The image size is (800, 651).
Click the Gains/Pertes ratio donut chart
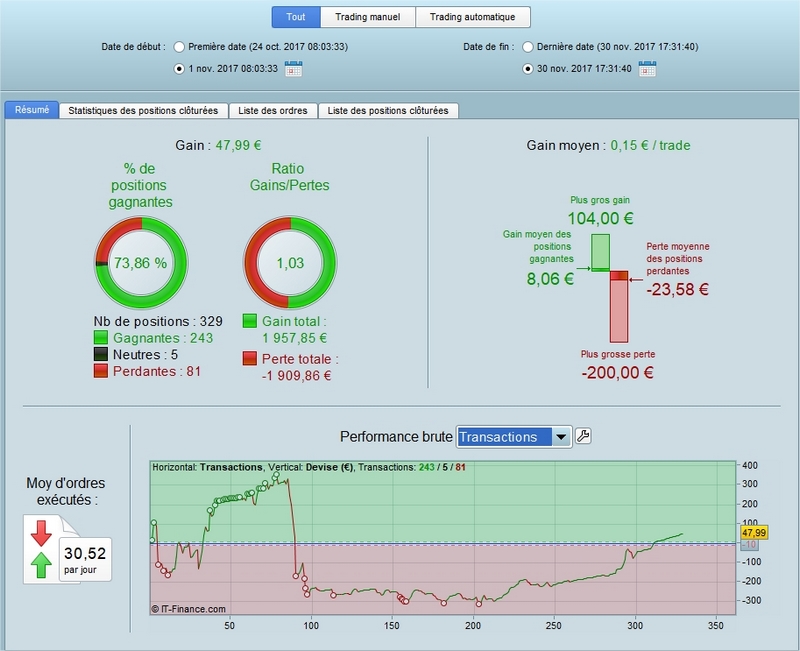tap(290, 263)
